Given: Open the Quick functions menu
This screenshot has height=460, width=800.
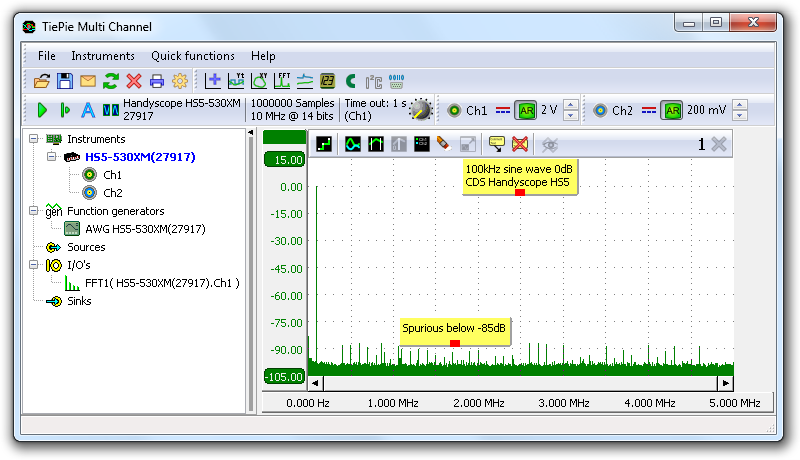Looking at the screenshot, I should pyautogui.click(x=193, y=56).
